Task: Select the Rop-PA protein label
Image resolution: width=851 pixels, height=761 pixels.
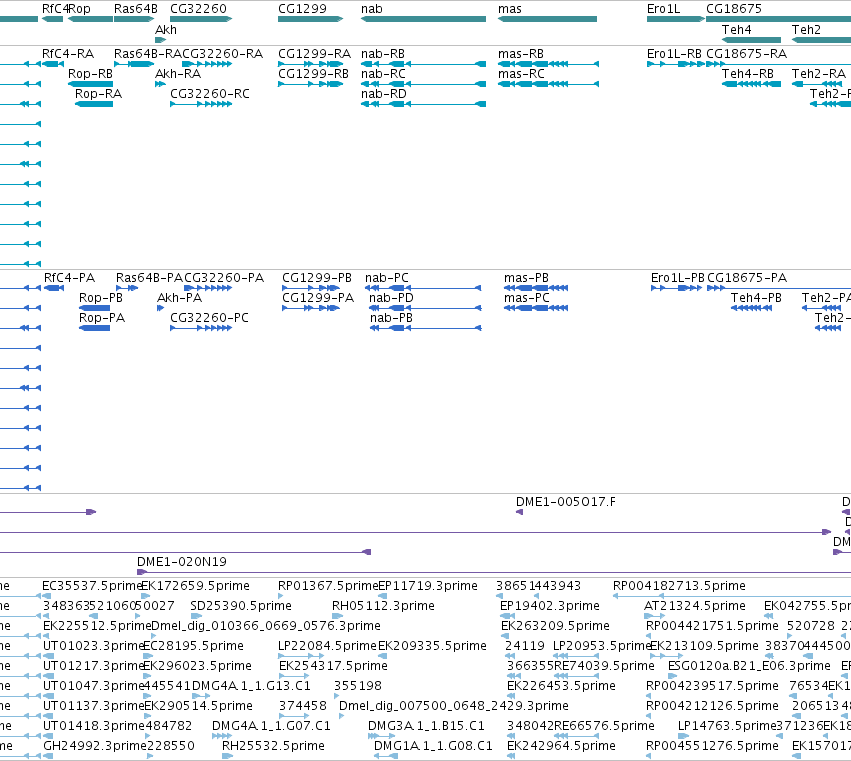Action: [102, 318]
